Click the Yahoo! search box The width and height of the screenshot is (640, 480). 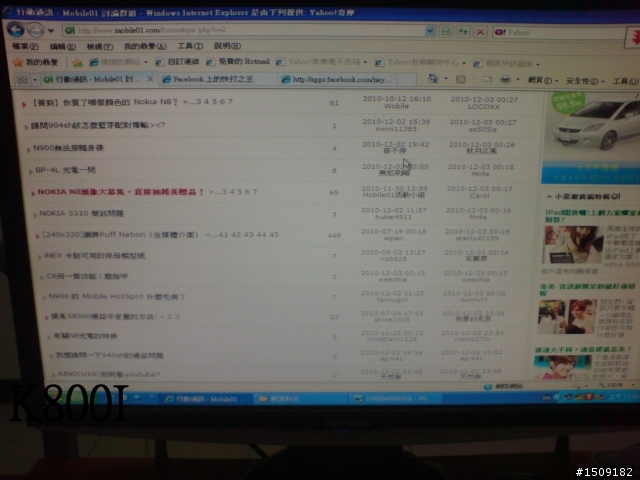(559, 32)
